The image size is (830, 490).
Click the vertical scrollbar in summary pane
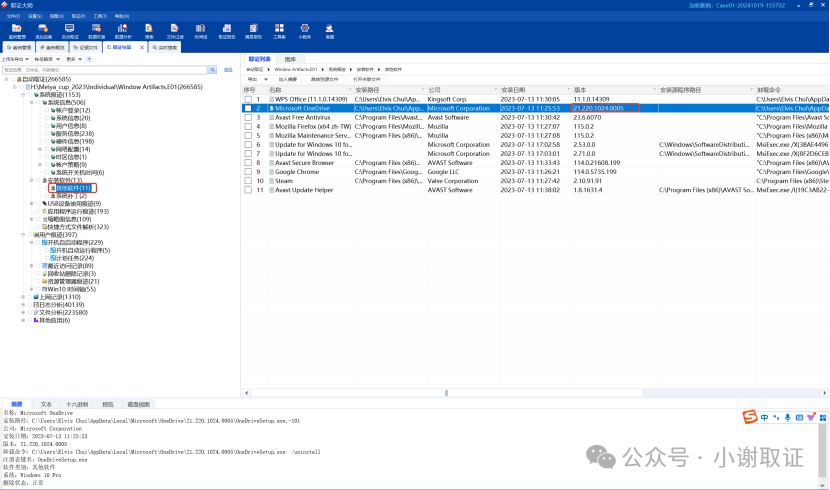point(823,448)
